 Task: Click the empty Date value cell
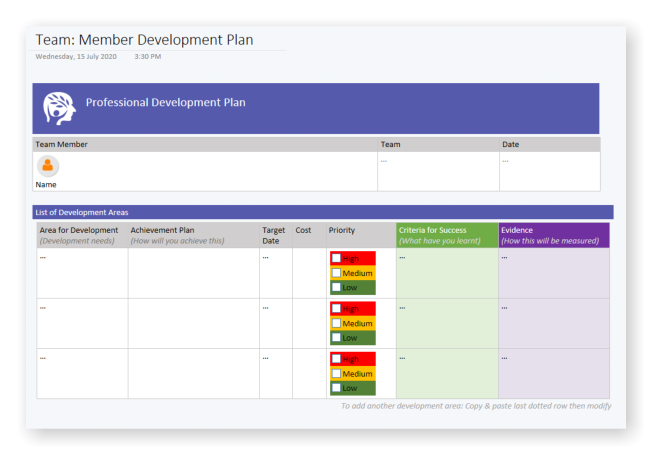[550, 171]
